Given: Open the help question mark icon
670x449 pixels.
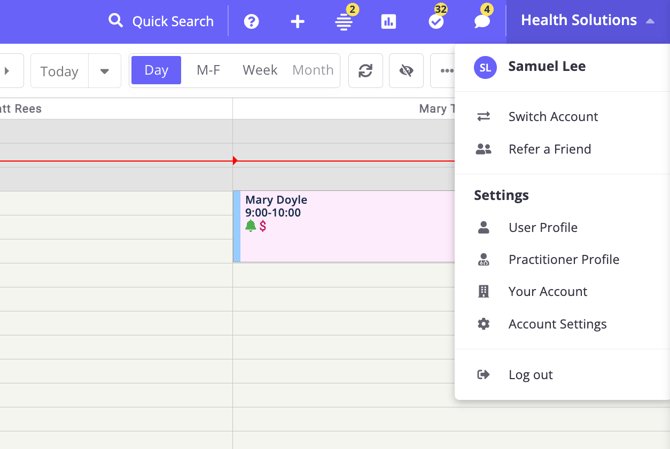Looking at the screenshot, I should tap(252, 21).
